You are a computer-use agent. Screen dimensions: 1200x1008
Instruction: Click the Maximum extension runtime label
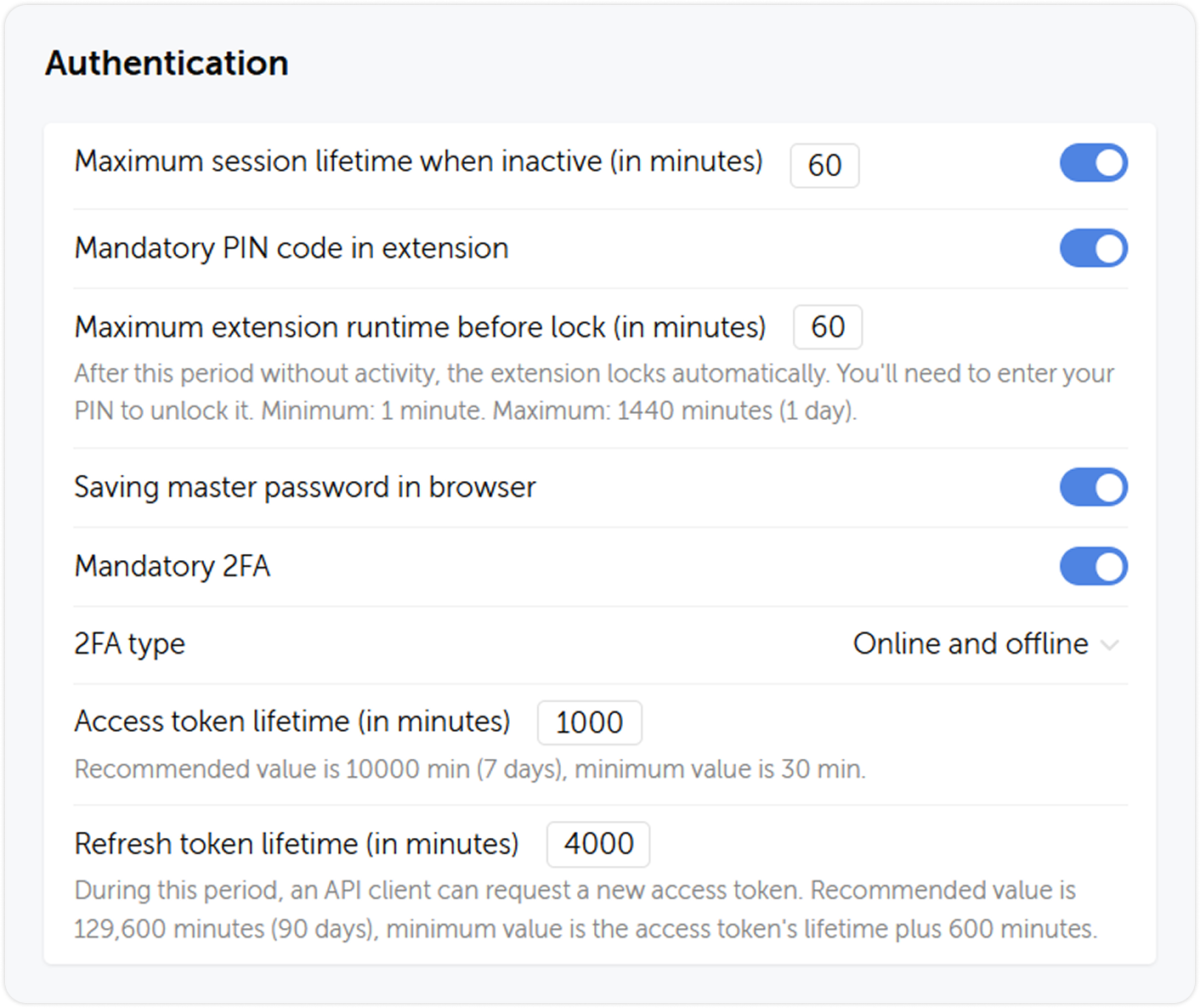click(x=420, y=327)
